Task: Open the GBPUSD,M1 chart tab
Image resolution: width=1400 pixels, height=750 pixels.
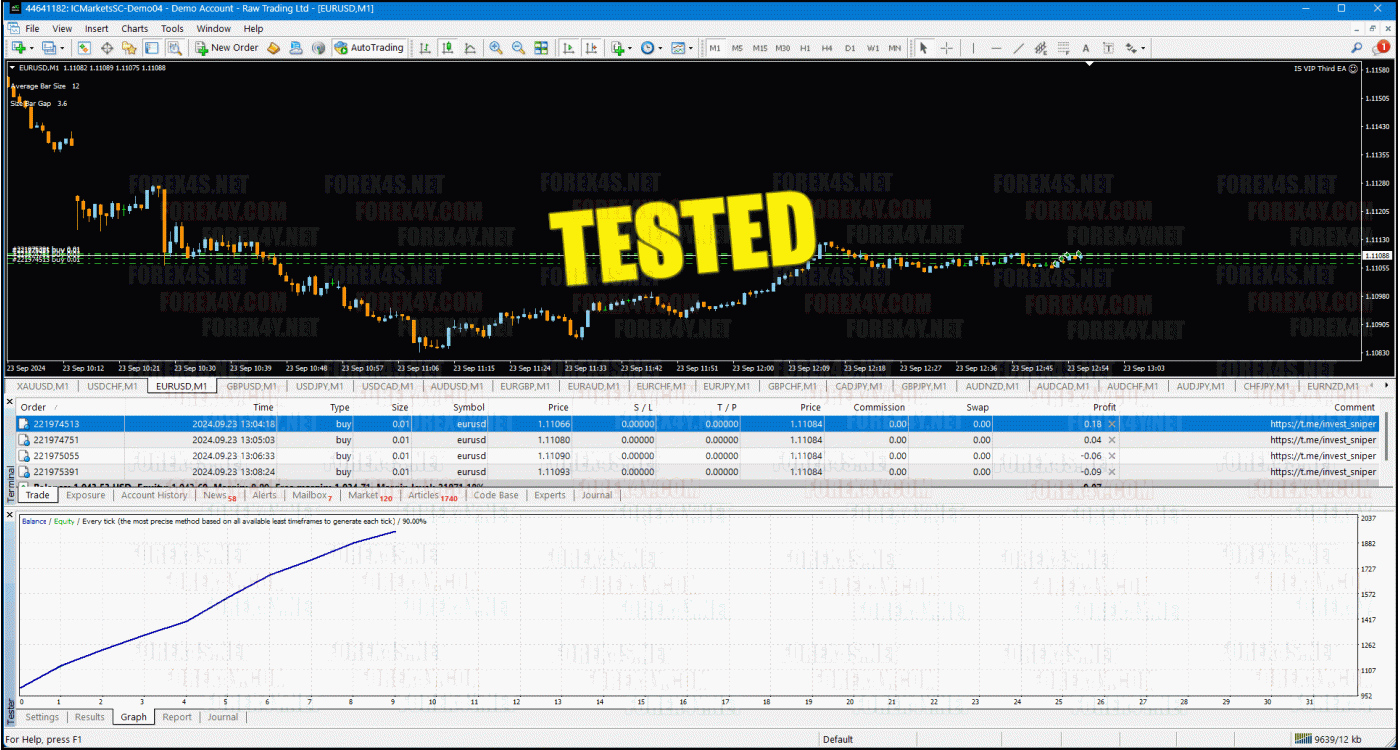Action: tap(252, 386)
